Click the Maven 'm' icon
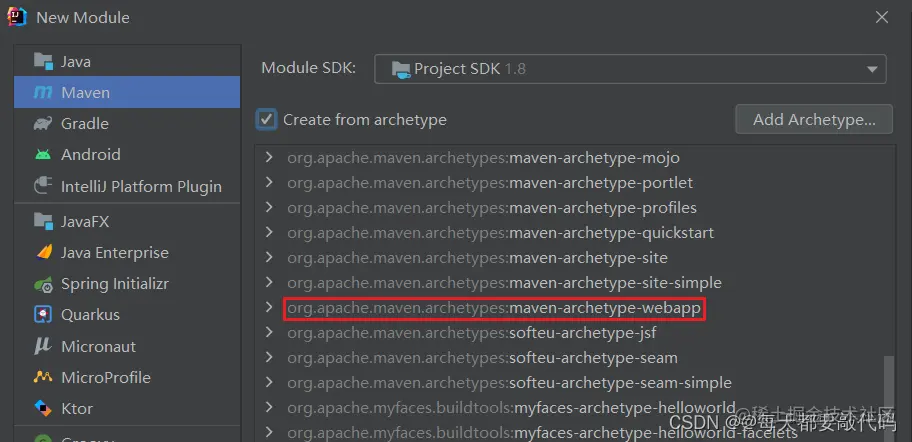 pyautogui.click(x=43, y=92)
